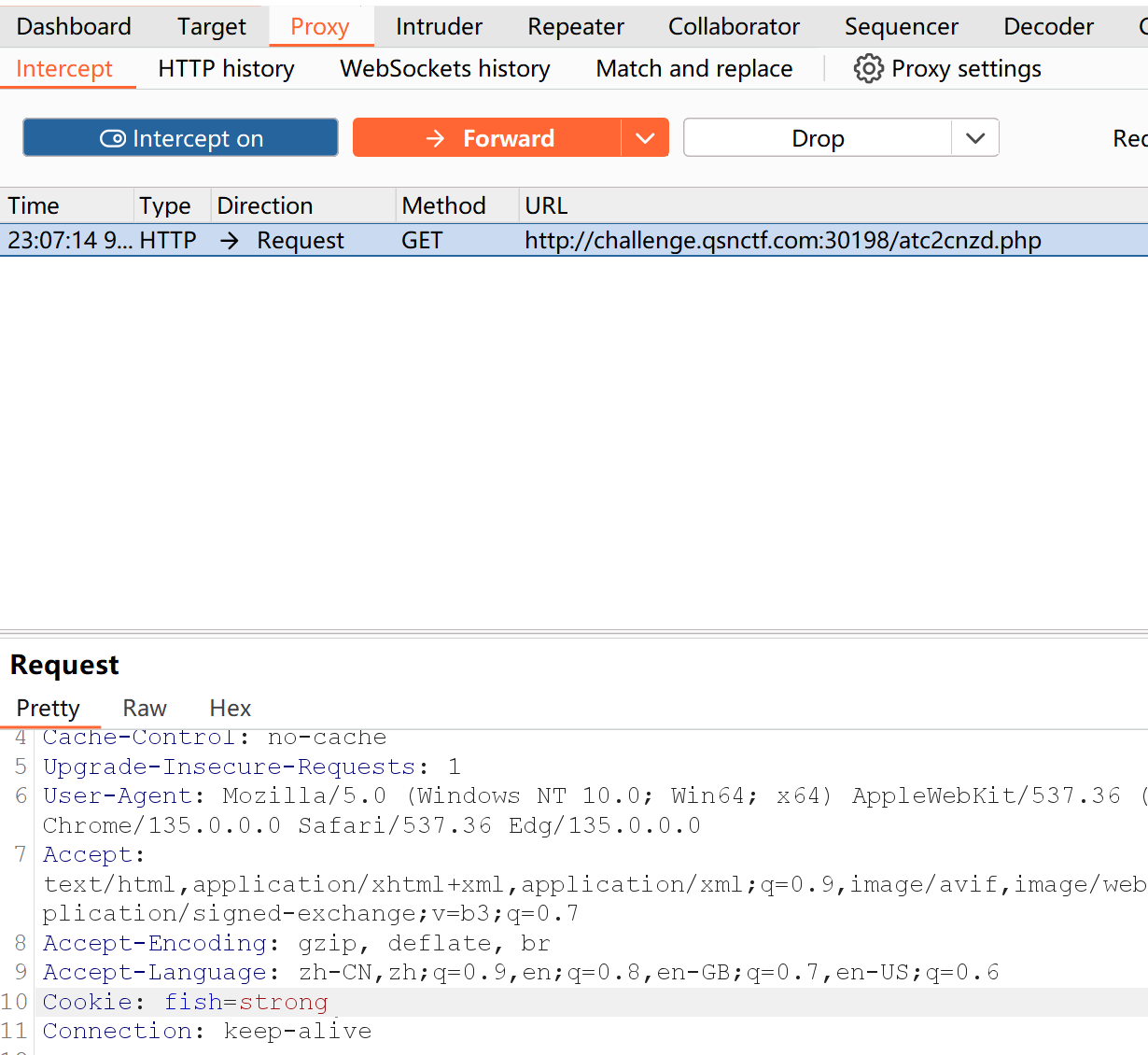Image resolution: width=1148 pixels, height=1055 pixels.
Task: Switch request view to Raw
Action: [145, 708]
